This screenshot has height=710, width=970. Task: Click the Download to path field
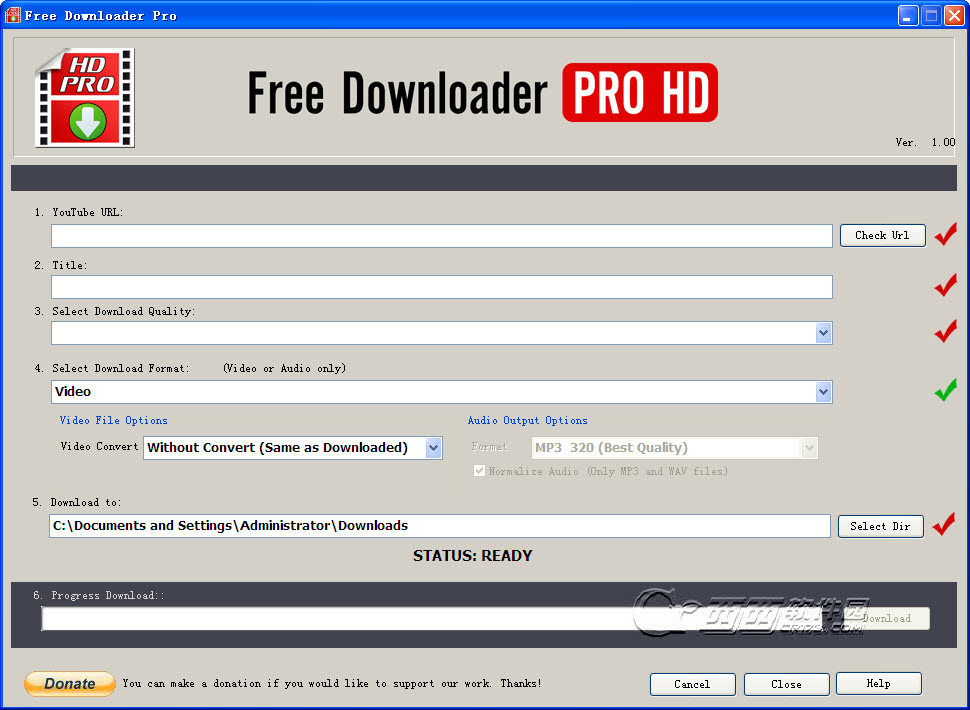(440, 526)
